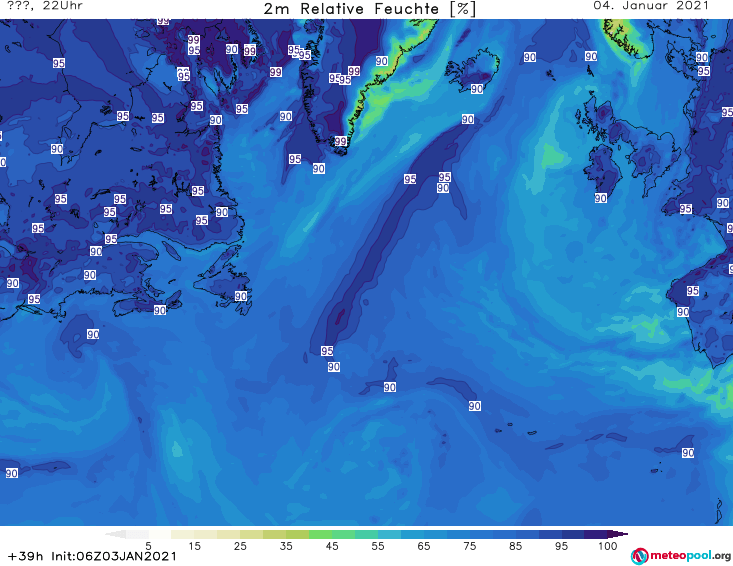733x566 pixels.
Task: Click legend value '95' on color scale
Action: pyautogui.click(x=561, y=546)
